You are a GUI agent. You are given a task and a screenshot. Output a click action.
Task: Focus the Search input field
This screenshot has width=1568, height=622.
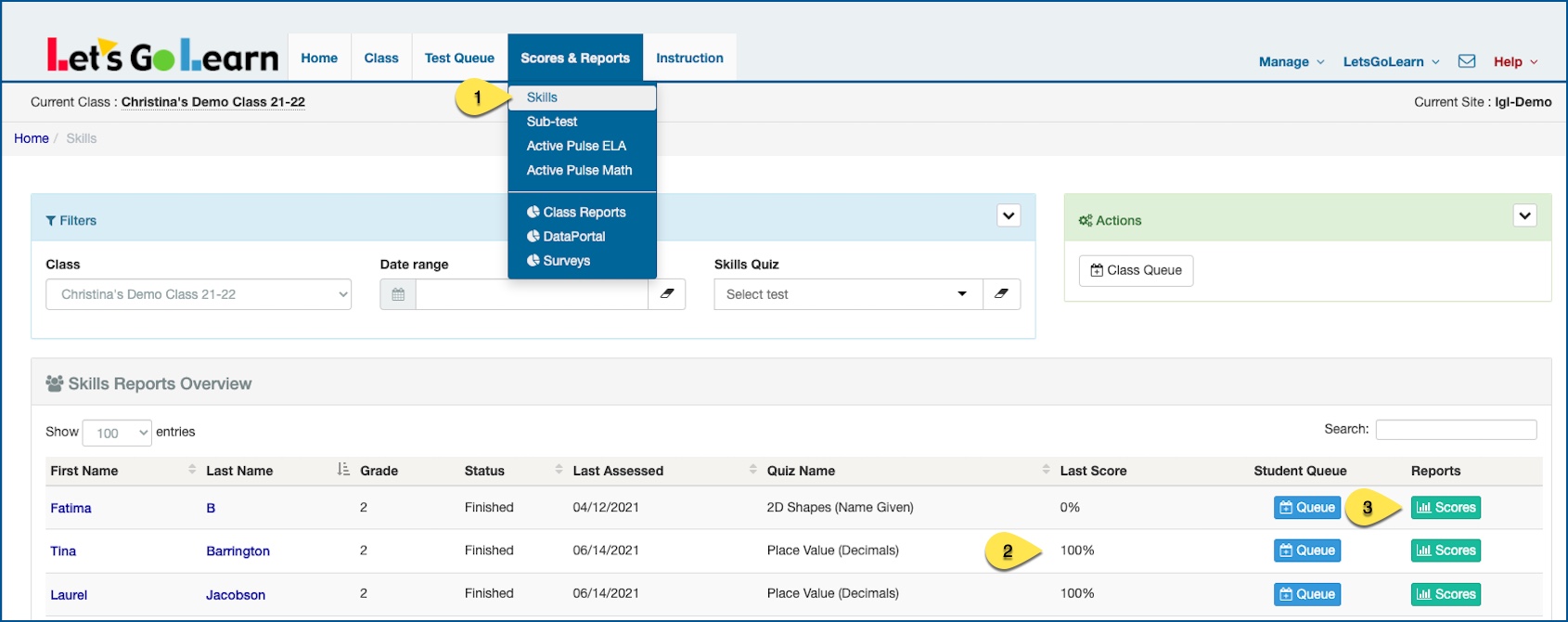[x=1456, y=429]
